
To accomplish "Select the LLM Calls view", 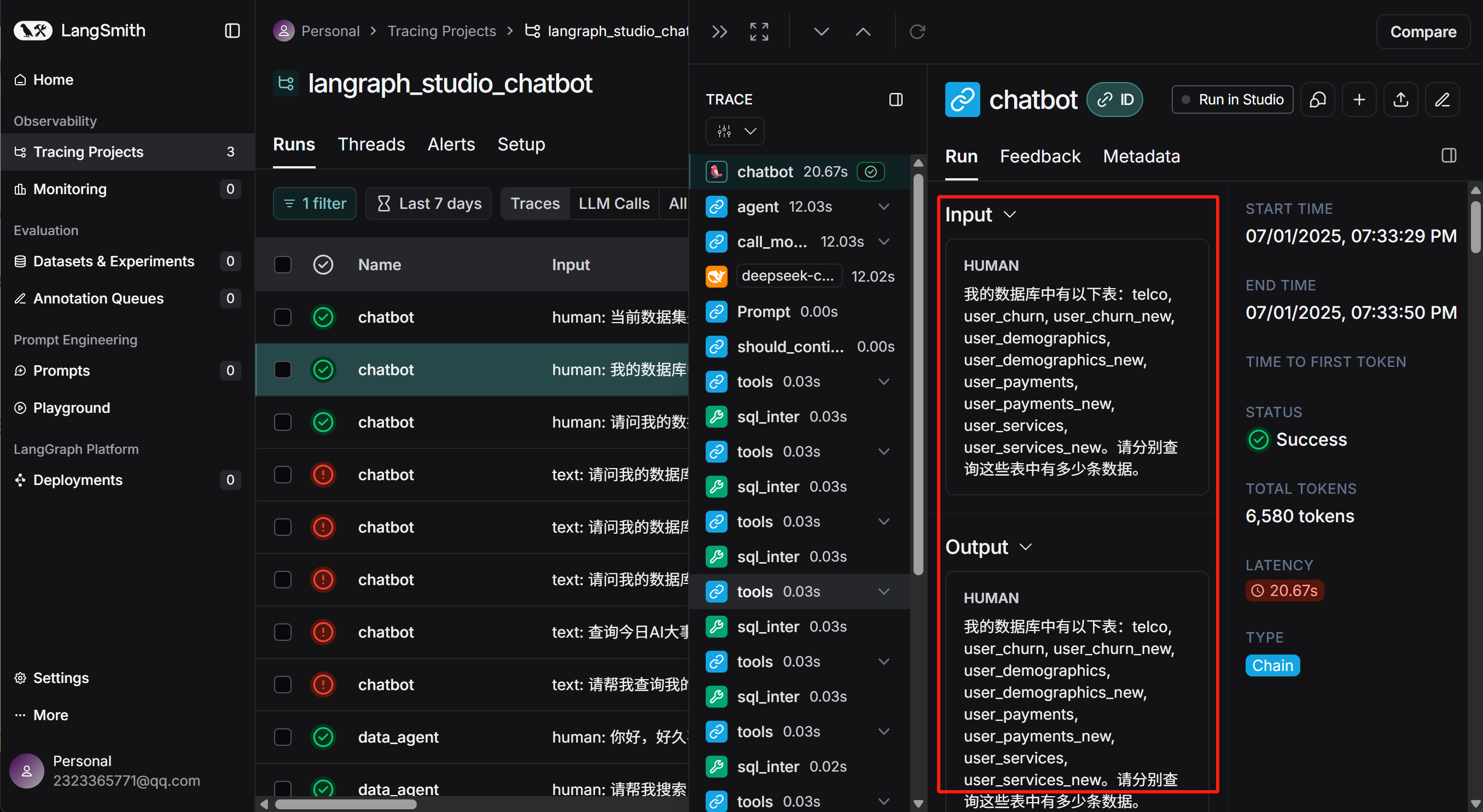I will tap(614, 203).
